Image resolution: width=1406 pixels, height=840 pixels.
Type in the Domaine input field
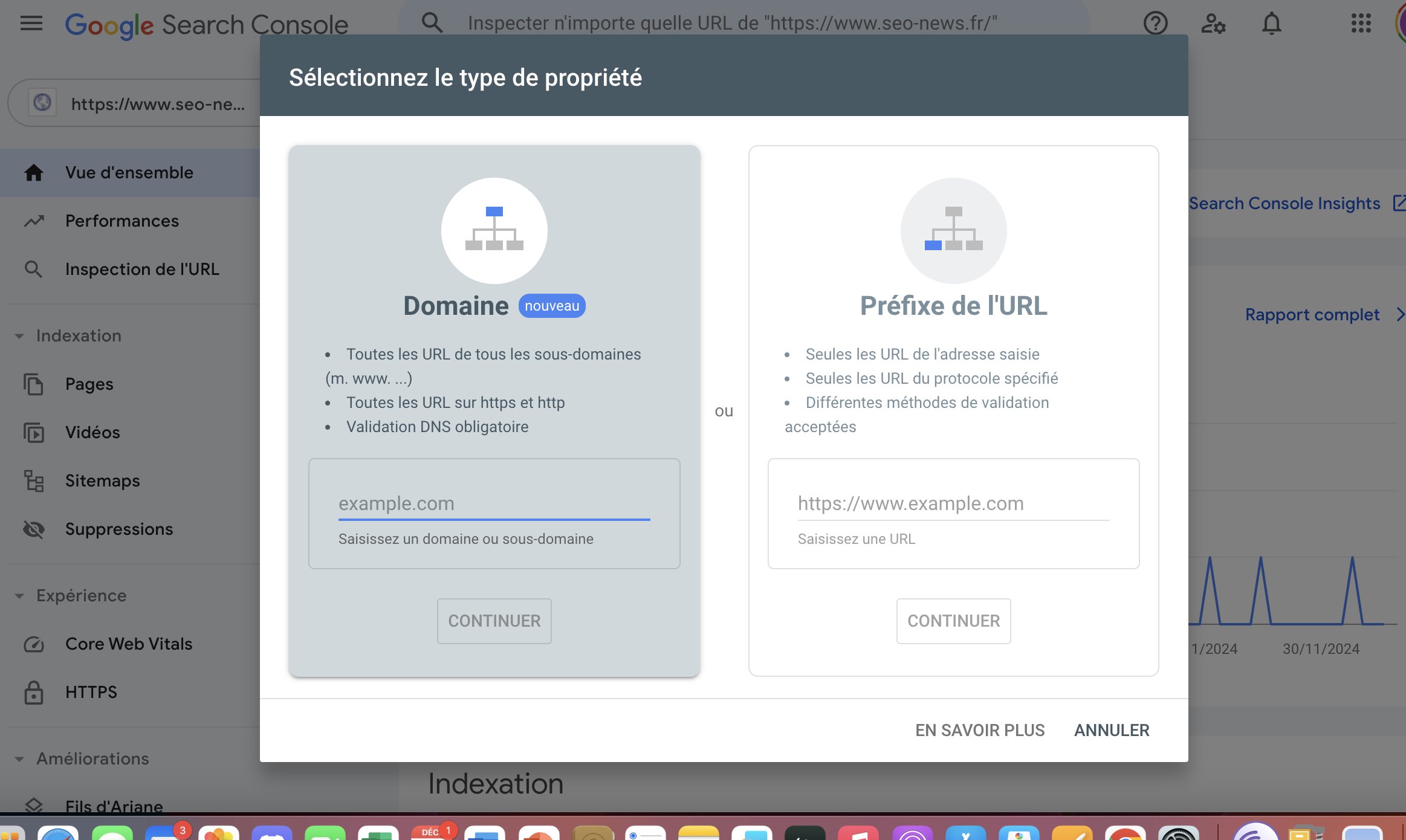pyautogui.click(x=494, y=503)
